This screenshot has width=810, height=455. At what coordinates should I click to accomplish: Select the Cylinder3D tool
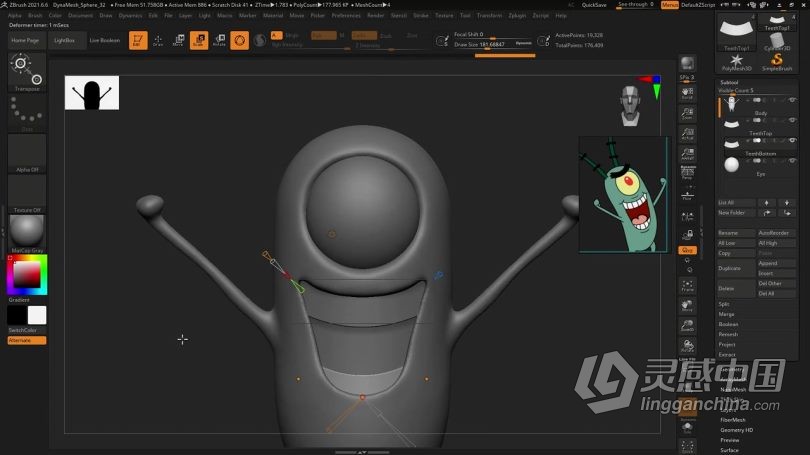(776, 42)
